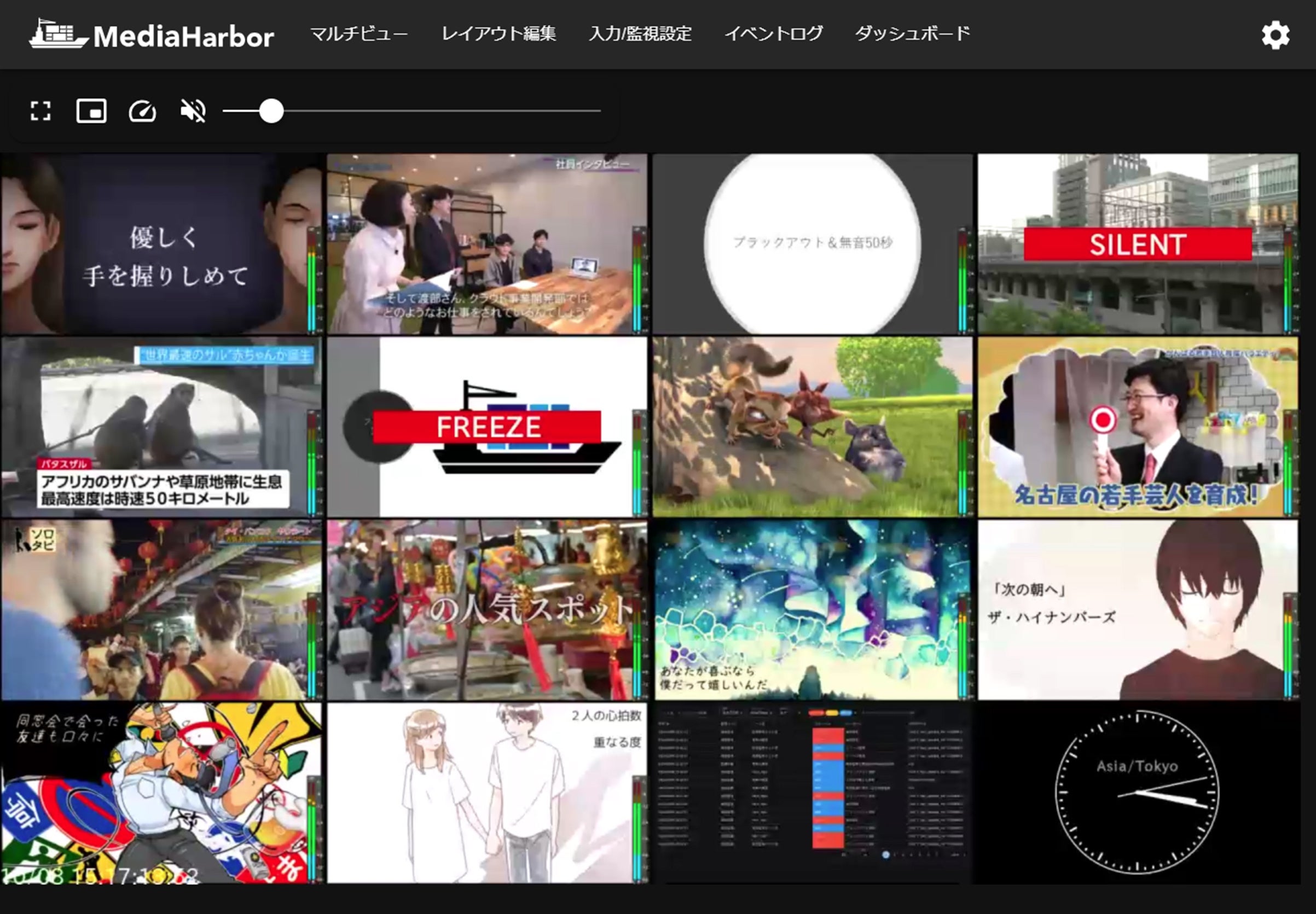Click the アジアの人気スポット video tile
Screen dimensions: 1316x914
[487, 610]
